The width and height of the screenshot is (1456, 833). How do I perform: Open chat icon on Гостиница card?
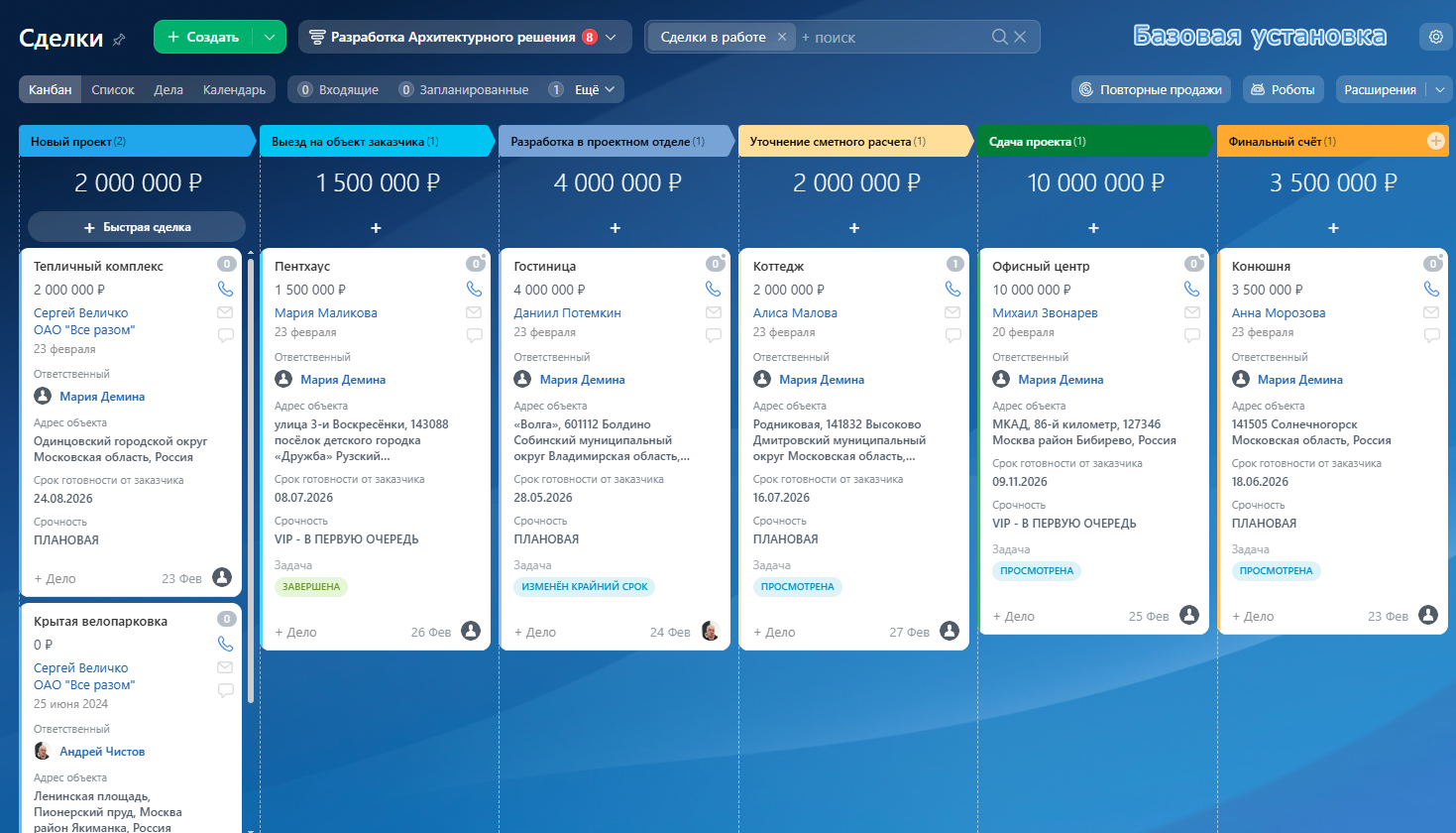[714, 335]
